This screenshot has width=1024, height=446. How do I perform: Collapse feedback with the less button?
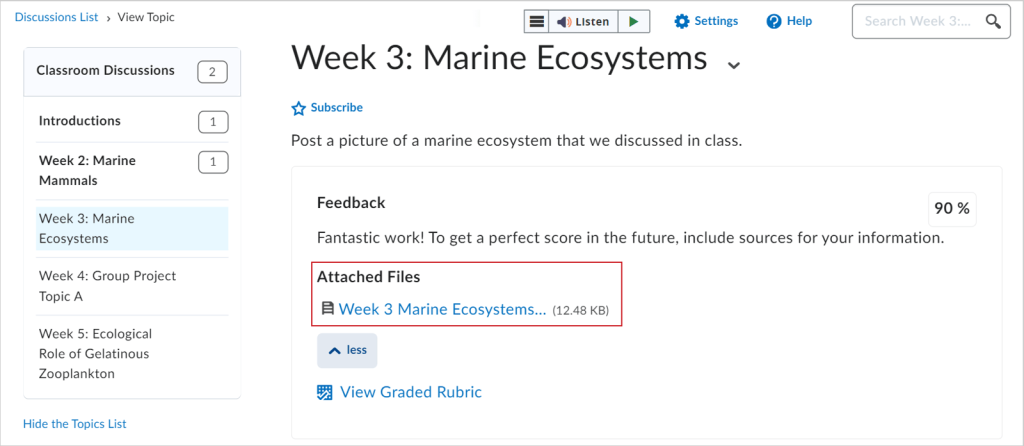(347, 350)
